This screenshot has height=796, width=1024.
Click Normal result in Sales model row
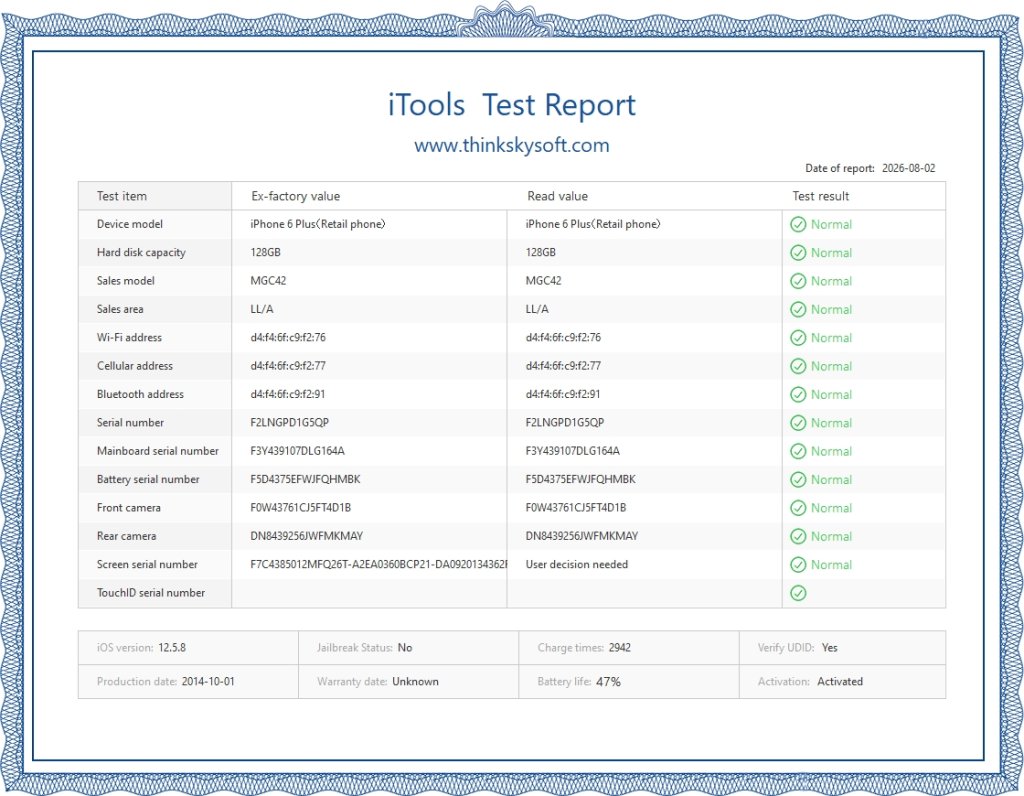(x=831, y=281)
